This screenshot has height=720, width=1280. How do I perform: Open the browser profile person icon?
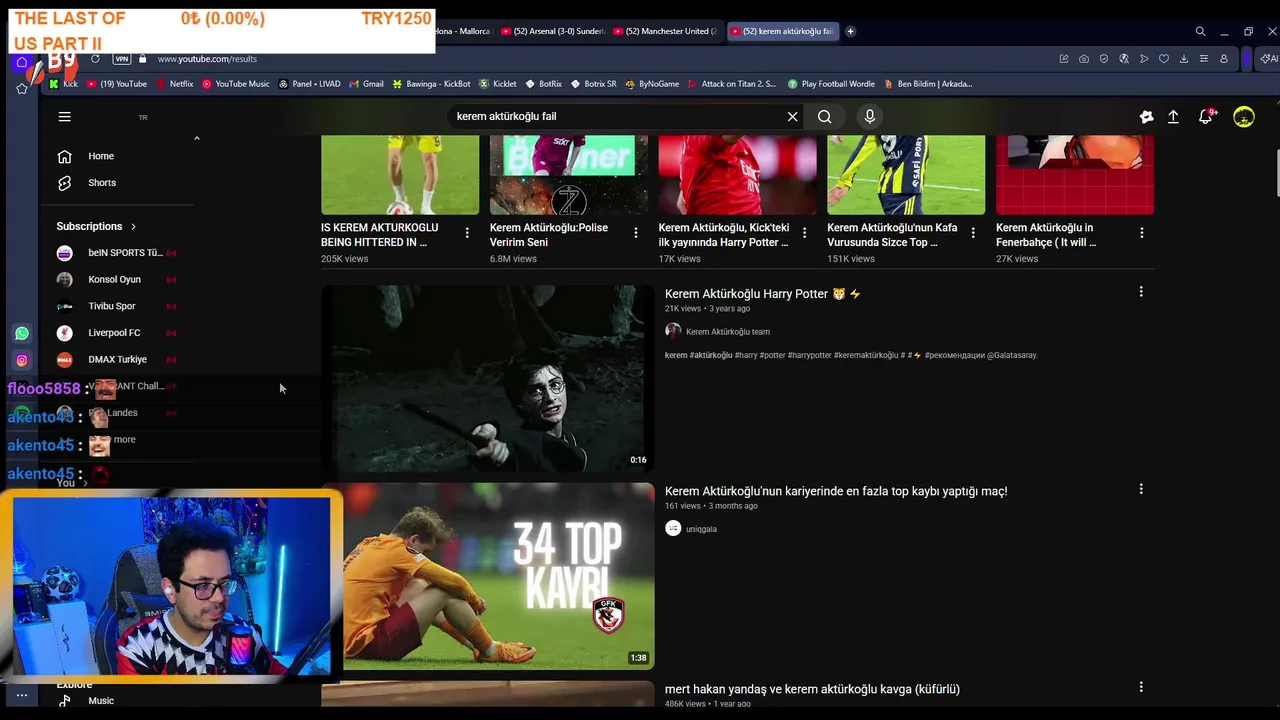(x=1223, y=59)
